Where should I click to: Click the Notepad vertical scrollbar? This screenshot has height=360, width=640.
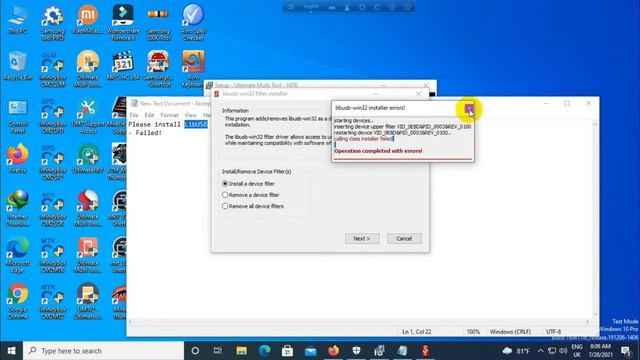[595, 220]
